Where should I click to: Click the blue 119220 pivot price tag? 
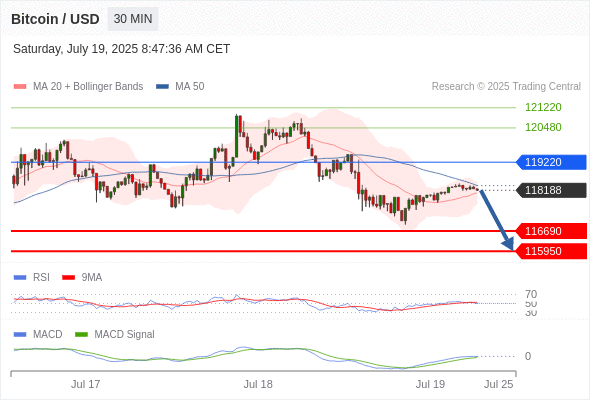click(x=551, y=162)
